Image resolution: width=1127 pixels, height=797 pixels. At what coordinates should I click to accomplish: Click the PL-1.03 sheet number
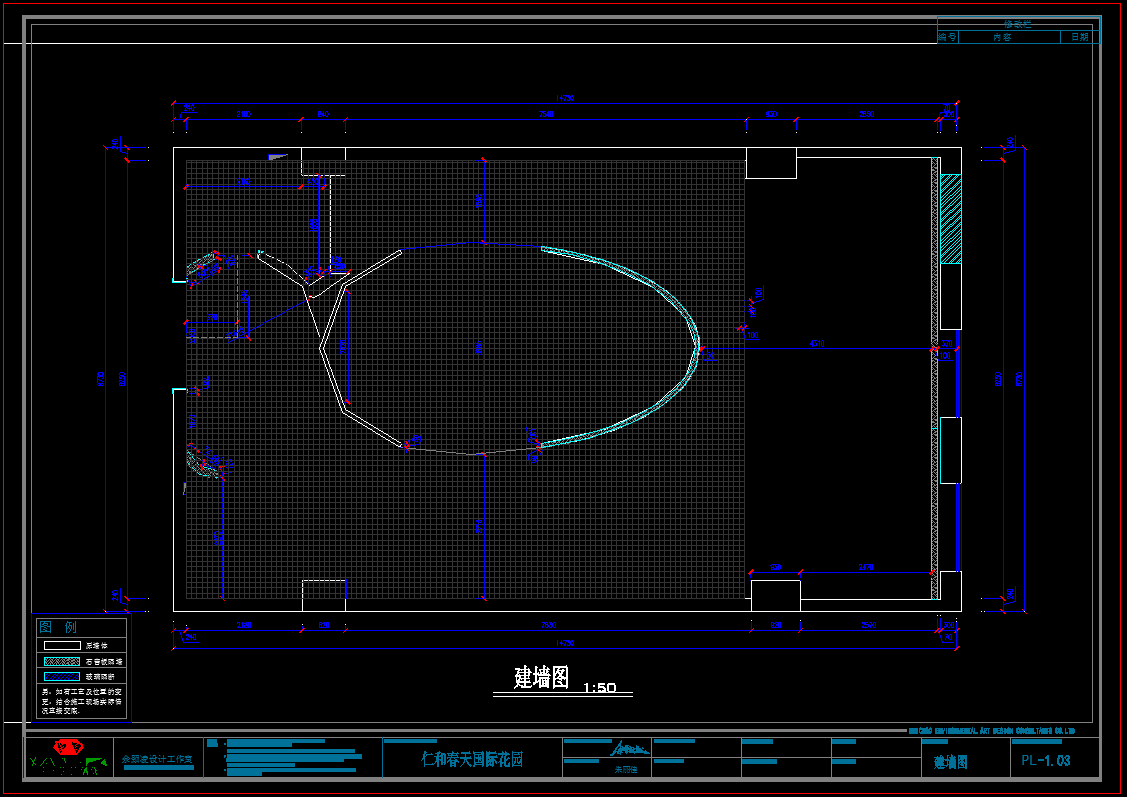point(1046,760)
